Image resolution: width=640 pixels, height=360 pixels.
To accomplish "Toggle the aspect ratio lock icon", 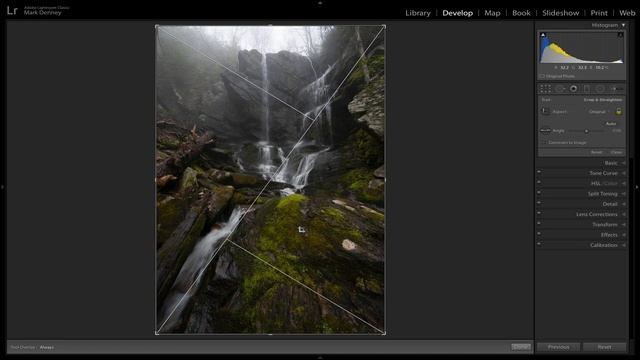I will coord(619,111).
